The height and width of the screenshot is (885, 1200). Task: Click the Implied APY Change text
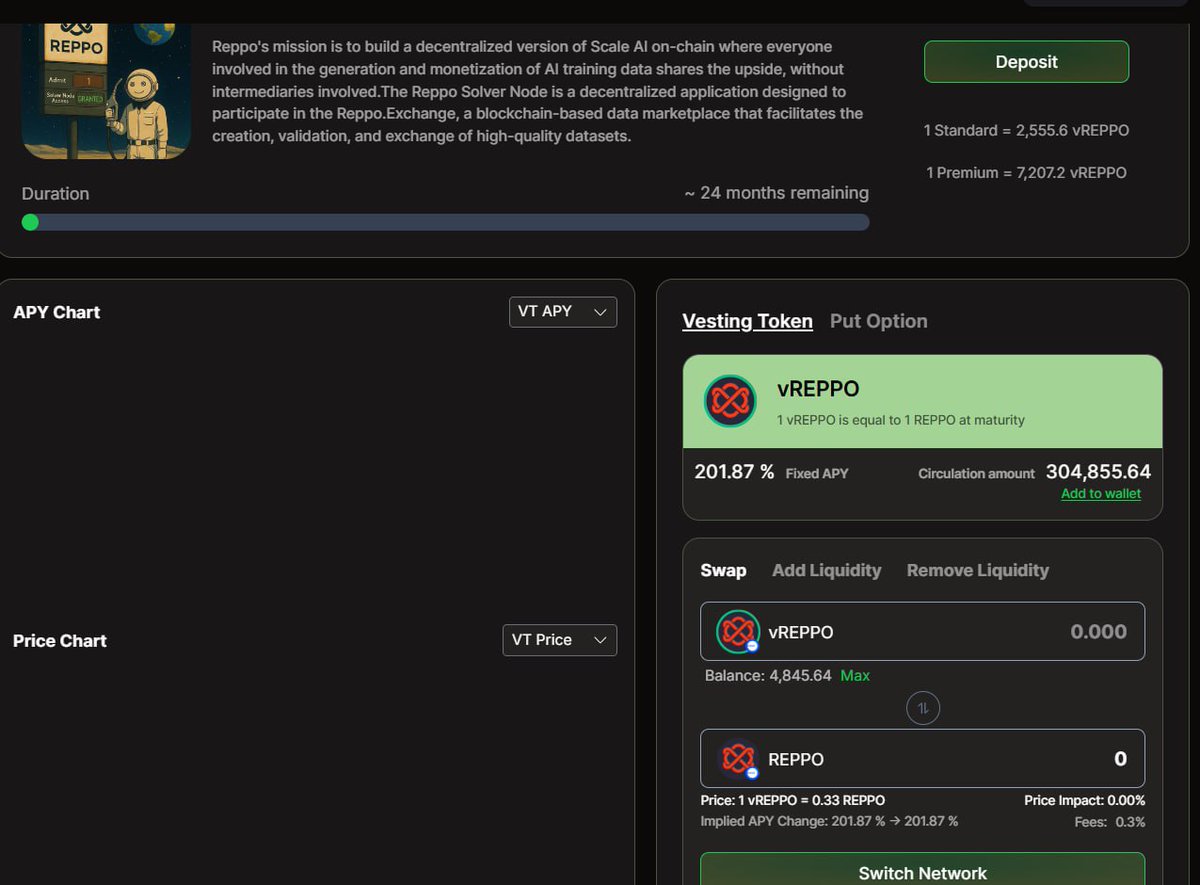tap(829, 821)
